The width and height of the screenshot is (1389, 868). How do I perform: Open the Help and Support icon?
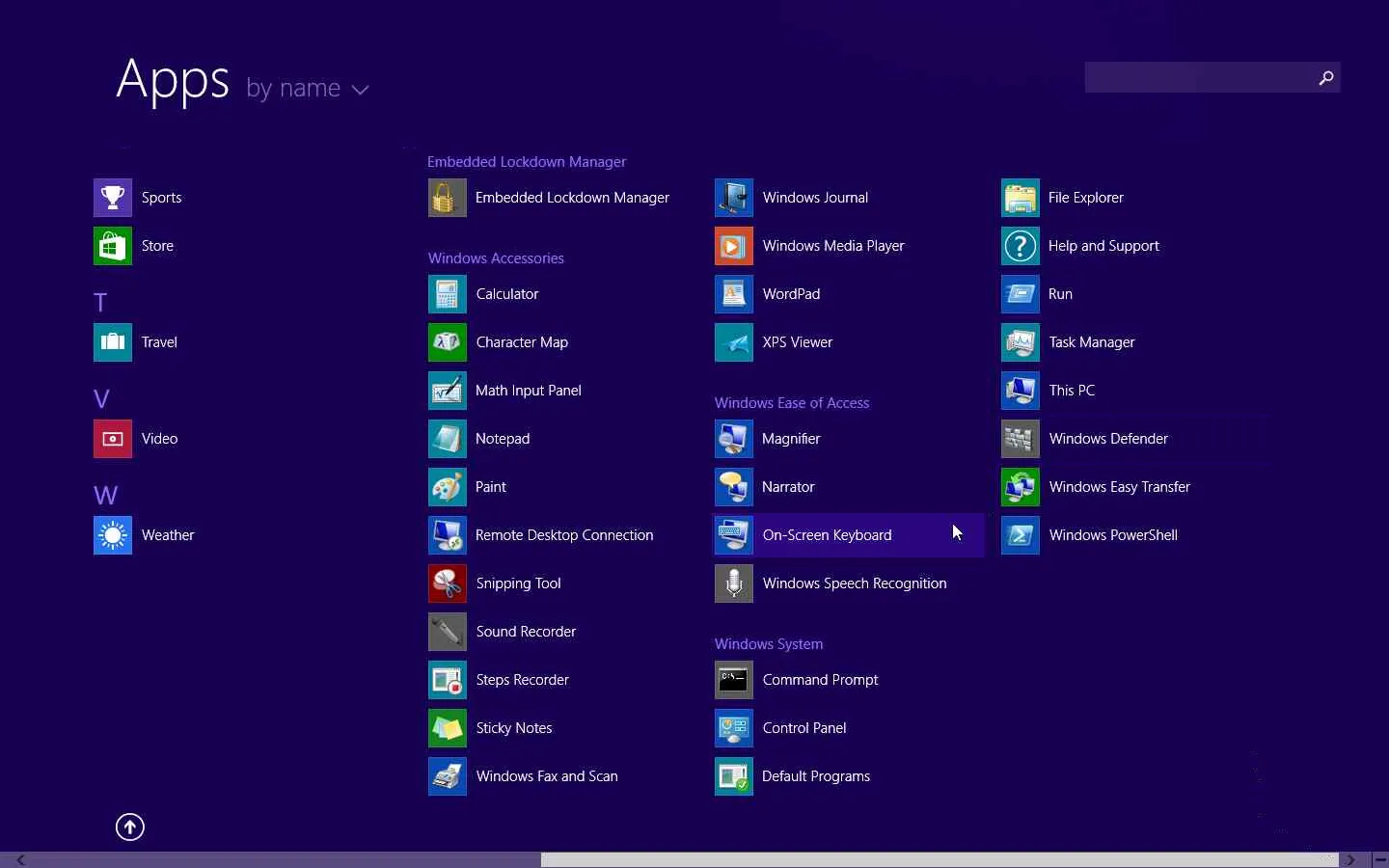1021,246
